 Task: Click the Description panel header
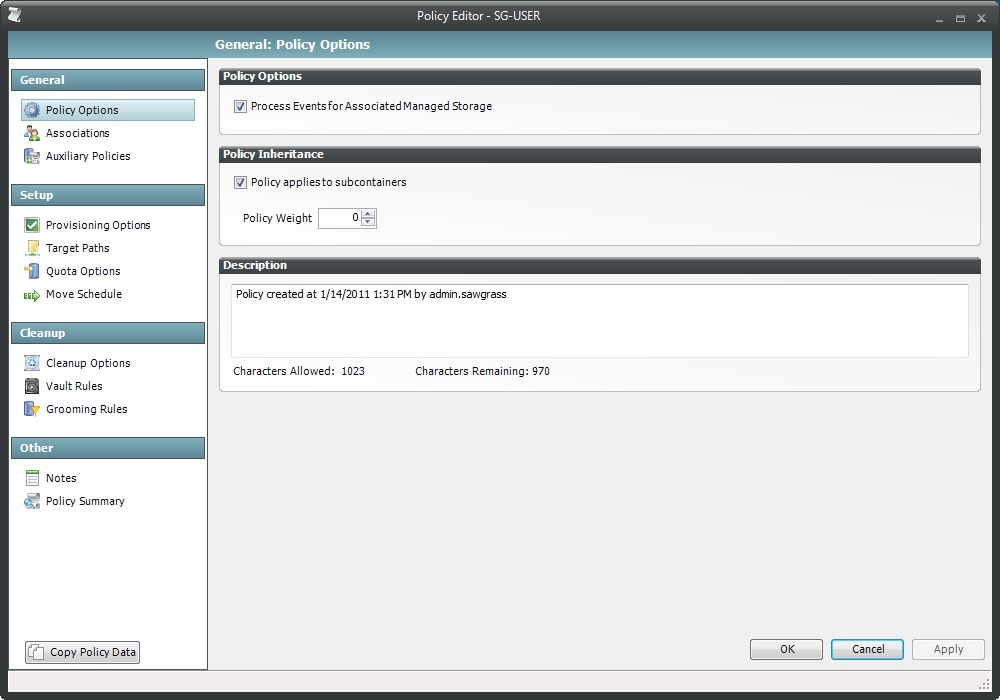pyautogui.click(x=599, y=265)
